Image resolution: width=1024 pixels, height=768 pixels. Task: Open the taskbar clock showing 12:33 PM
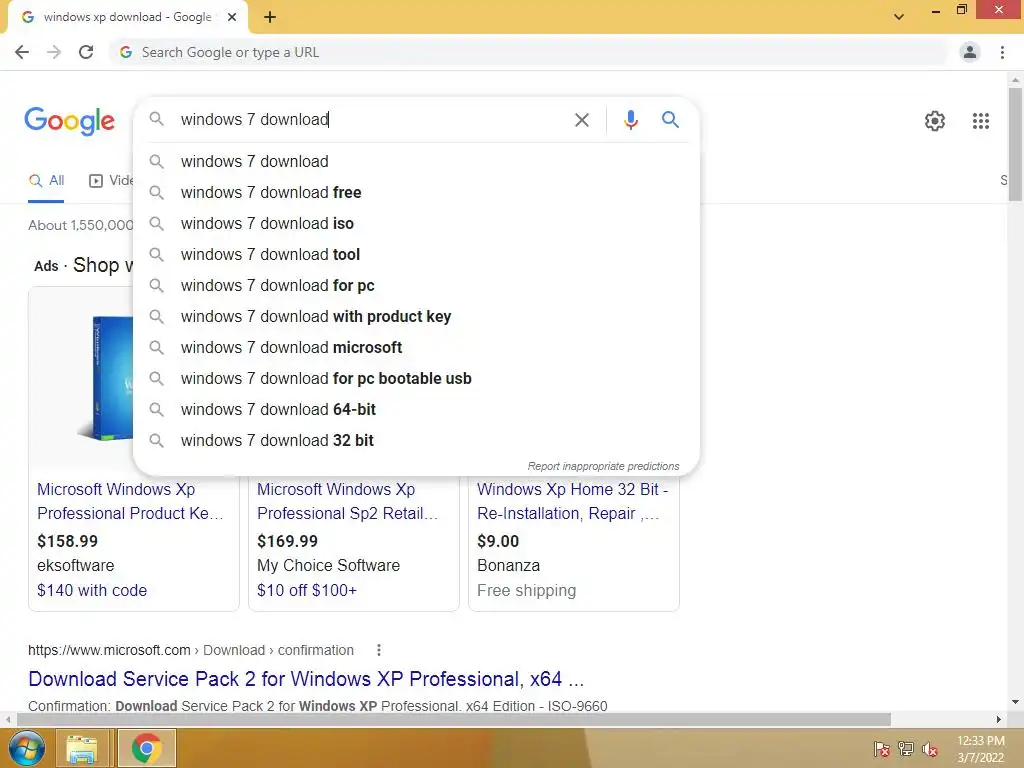pos(980,749)
